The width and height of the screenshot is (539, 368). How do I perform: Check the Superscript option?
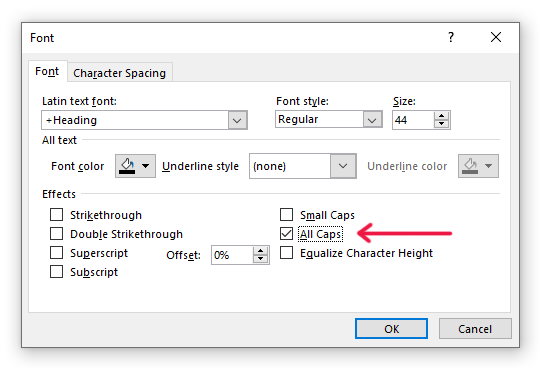coord(56,253)
